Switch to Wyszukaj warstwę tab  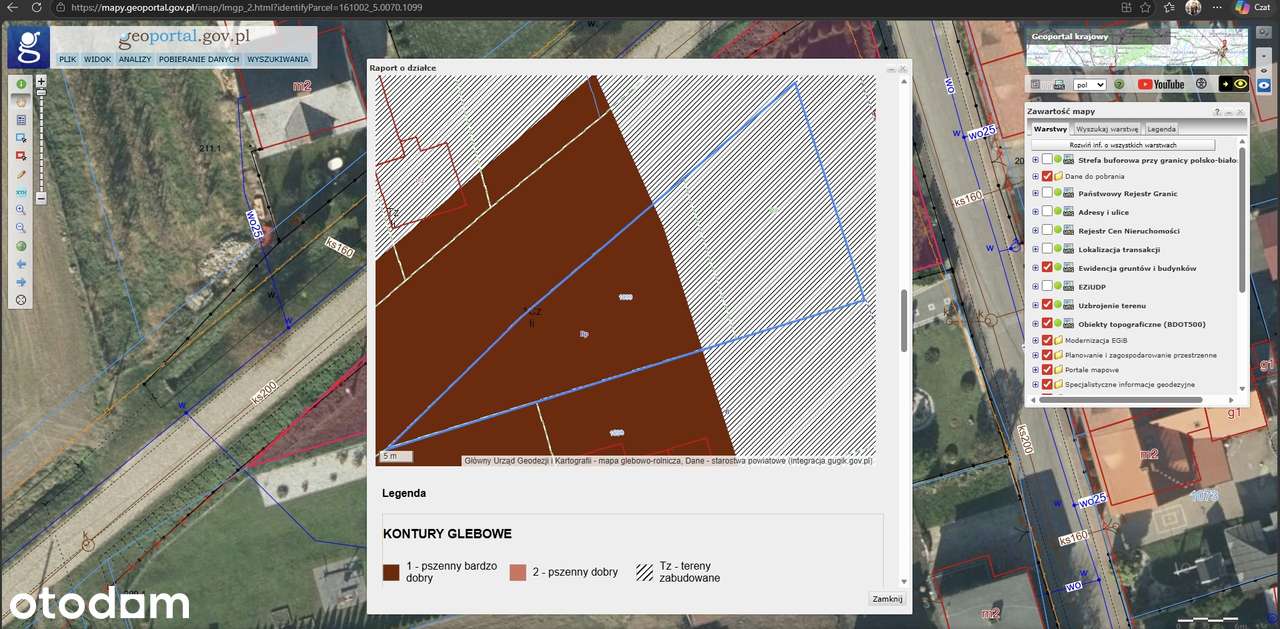coord(1107,129)
